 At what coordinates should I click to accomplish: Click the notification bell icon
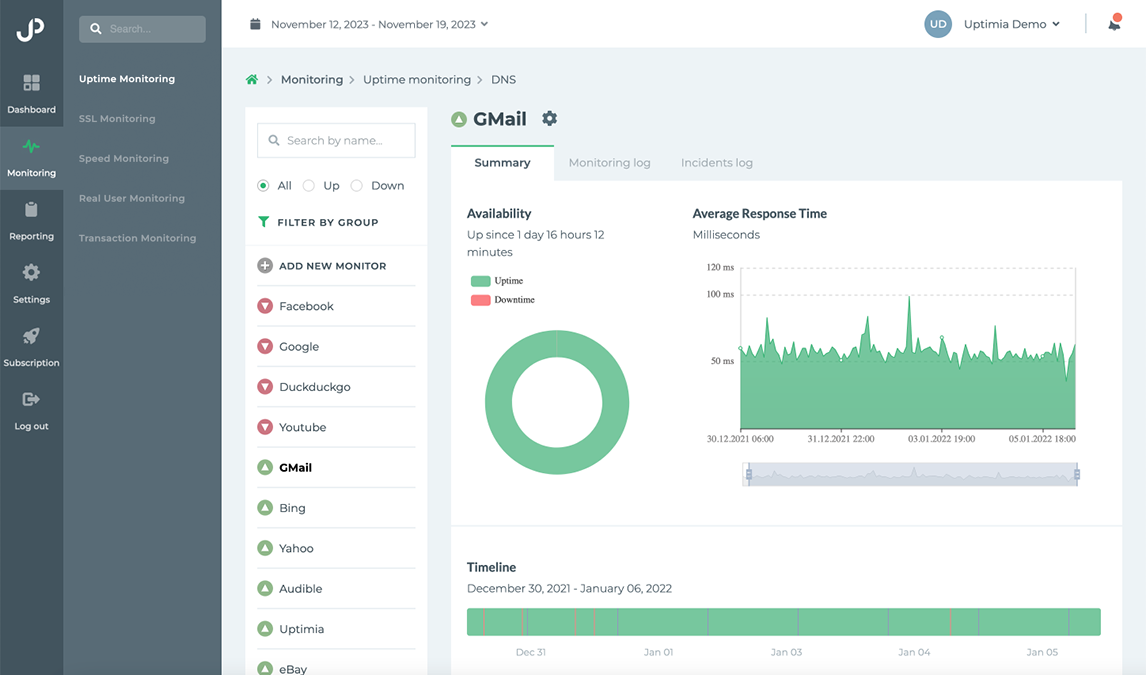(x=1114, y=24)
